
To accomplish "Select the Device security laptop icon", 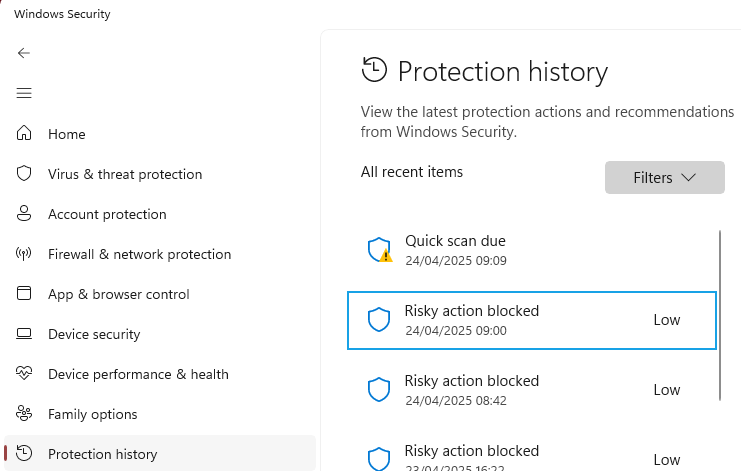I will point(24,334).
